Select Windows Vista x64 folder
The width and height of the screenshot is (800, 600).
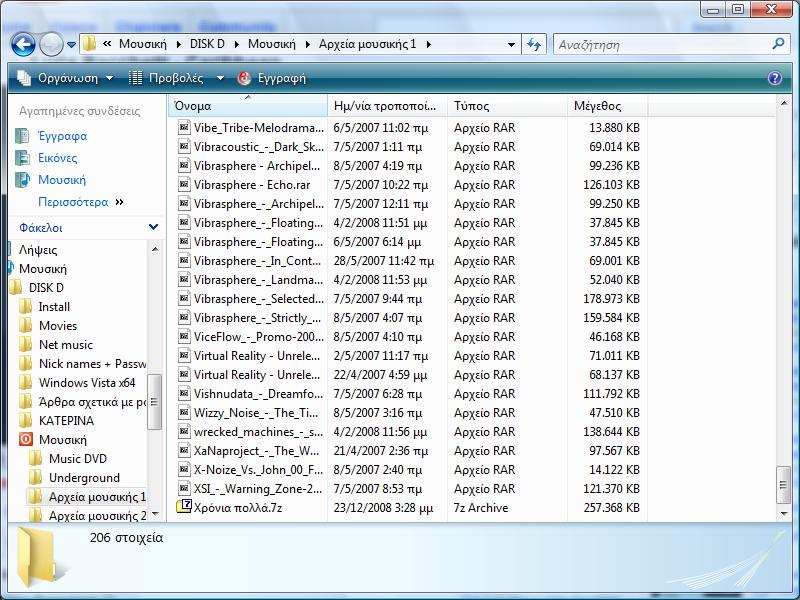tap(87, 383)
